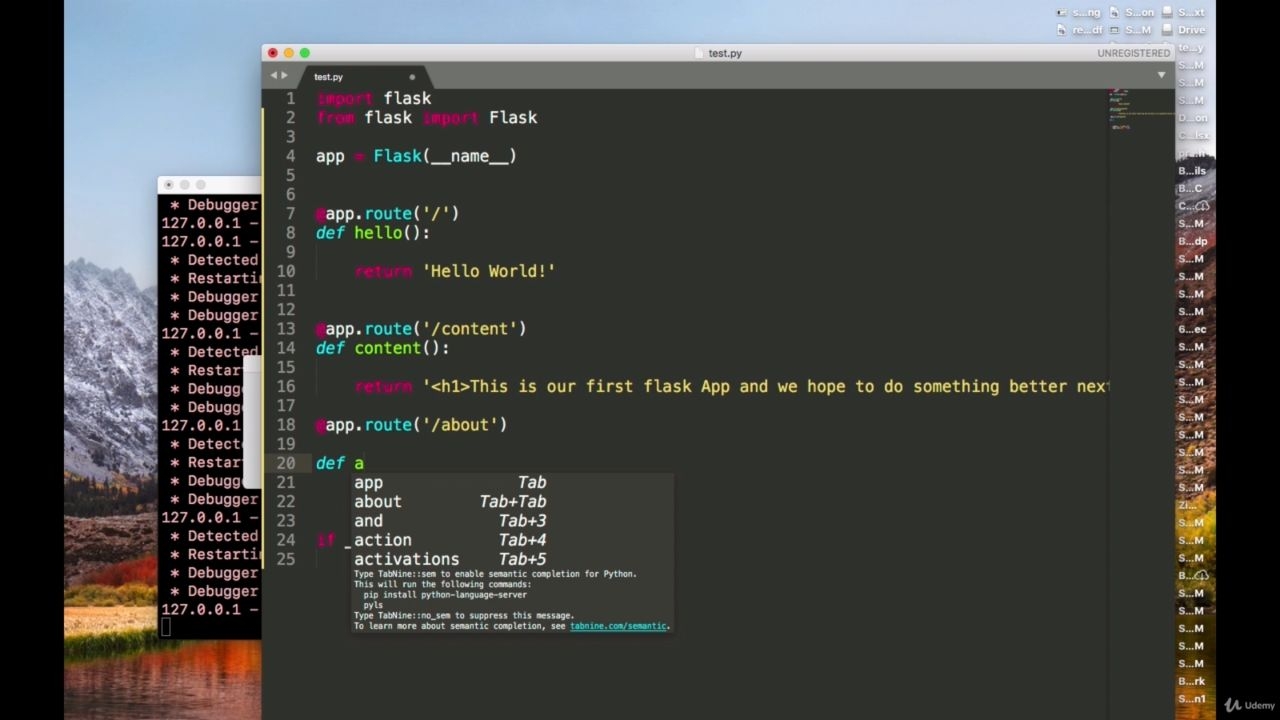Select the 's...ng' desktop file icon
The height and width of the screenshot is (720, 1280).
[1079, 13]
